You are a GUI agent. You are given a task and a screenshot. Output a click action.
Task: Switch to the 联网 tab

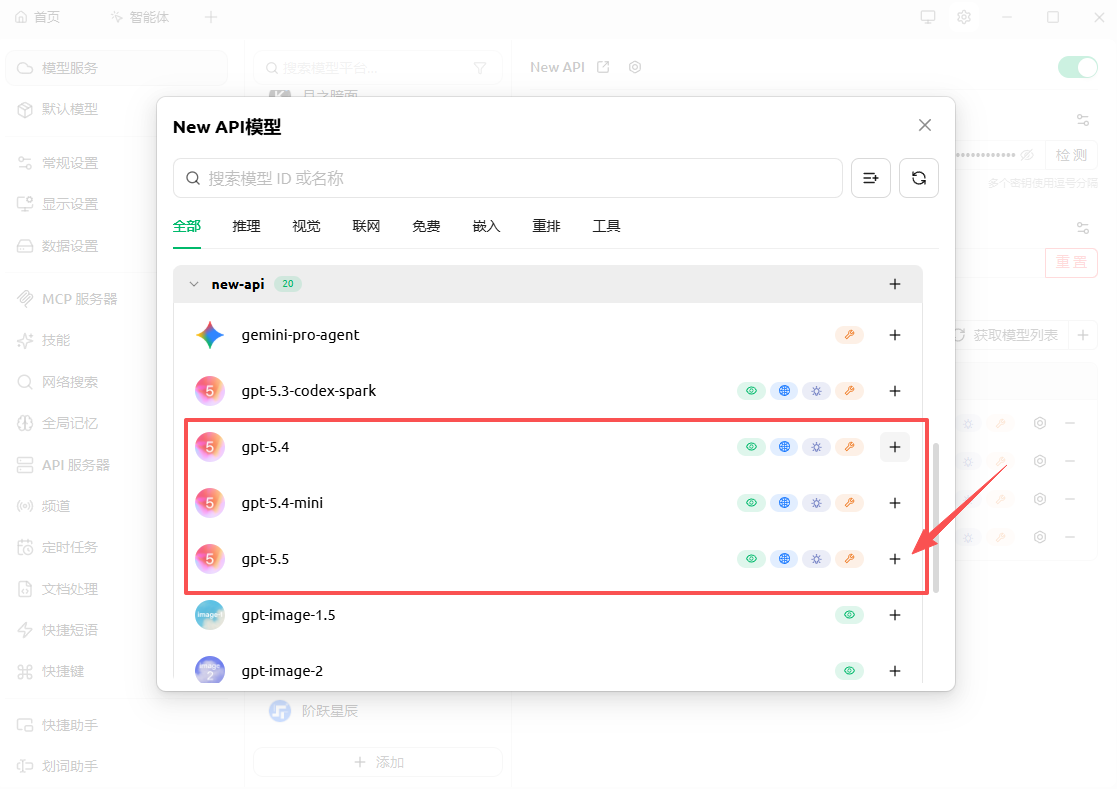366,226
